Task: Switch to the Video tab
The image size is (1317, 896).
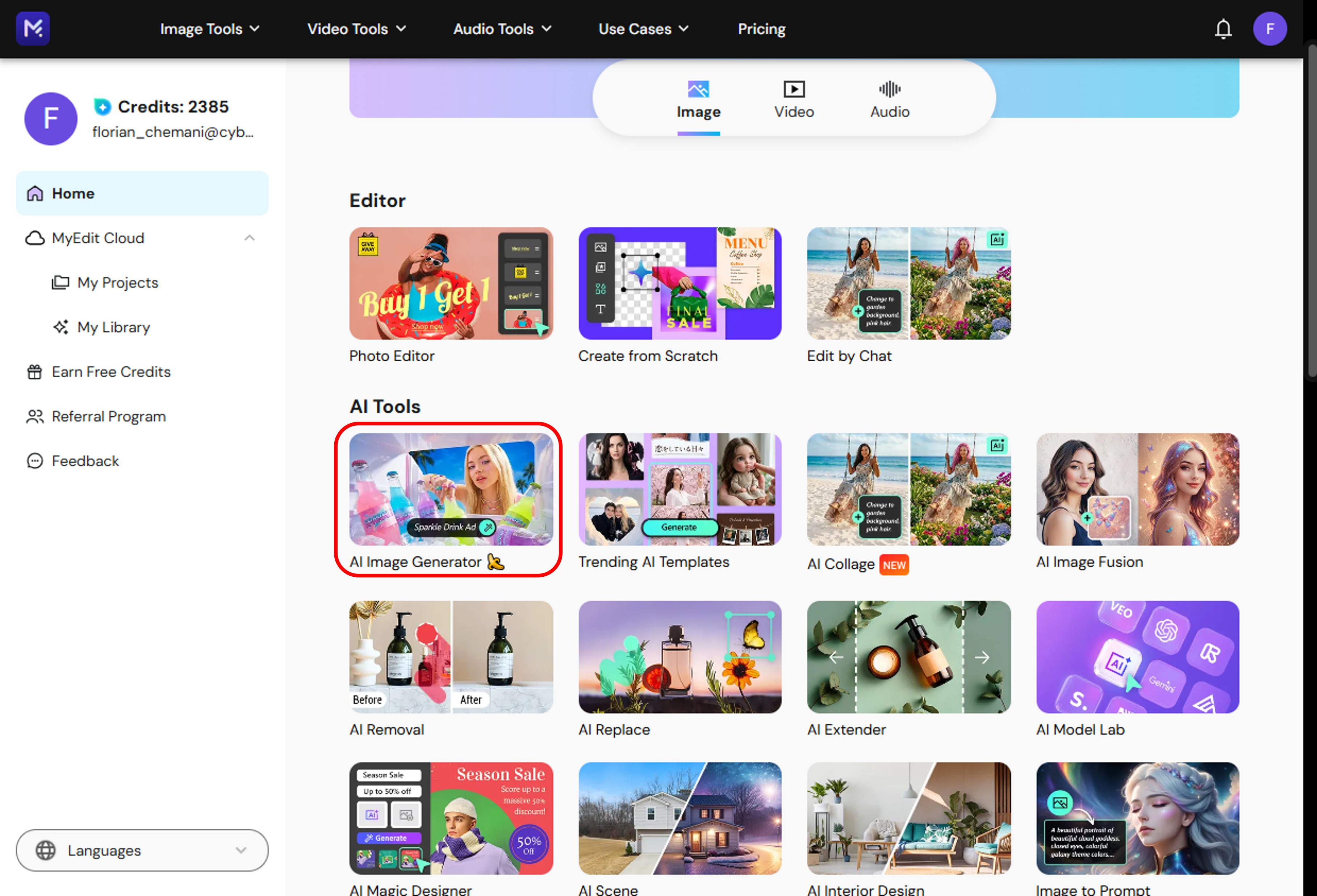Action: pos(793,99)
